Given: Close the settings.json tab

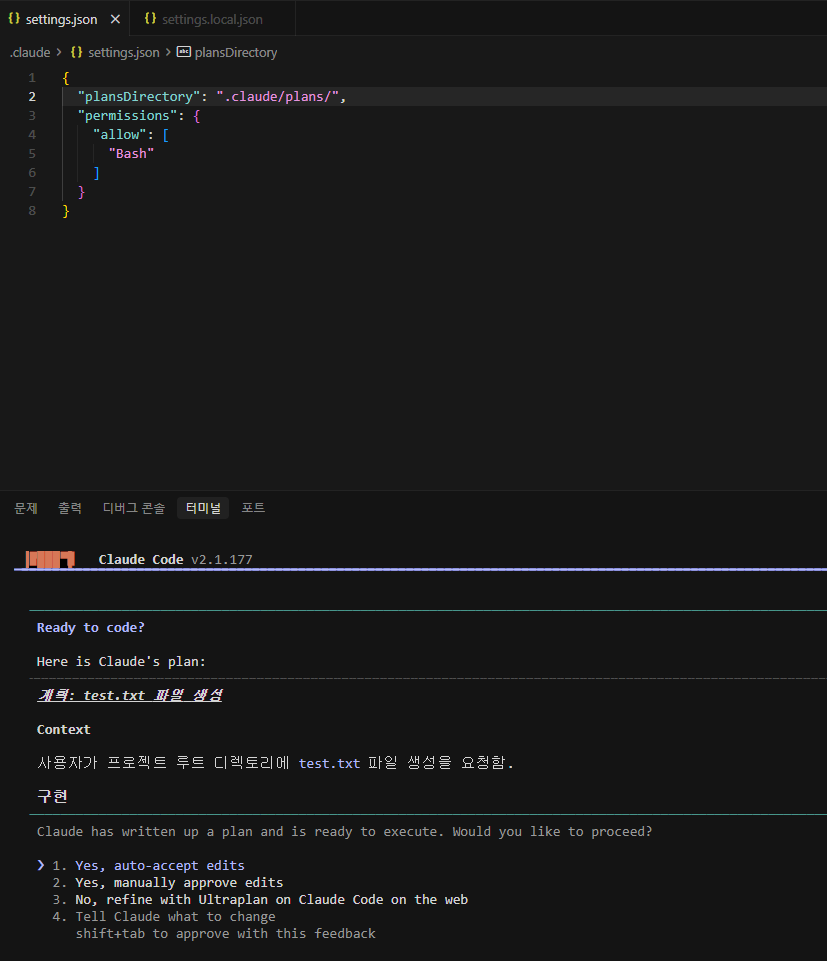Looking at the screenshot, I should click(x=115, y=19).
